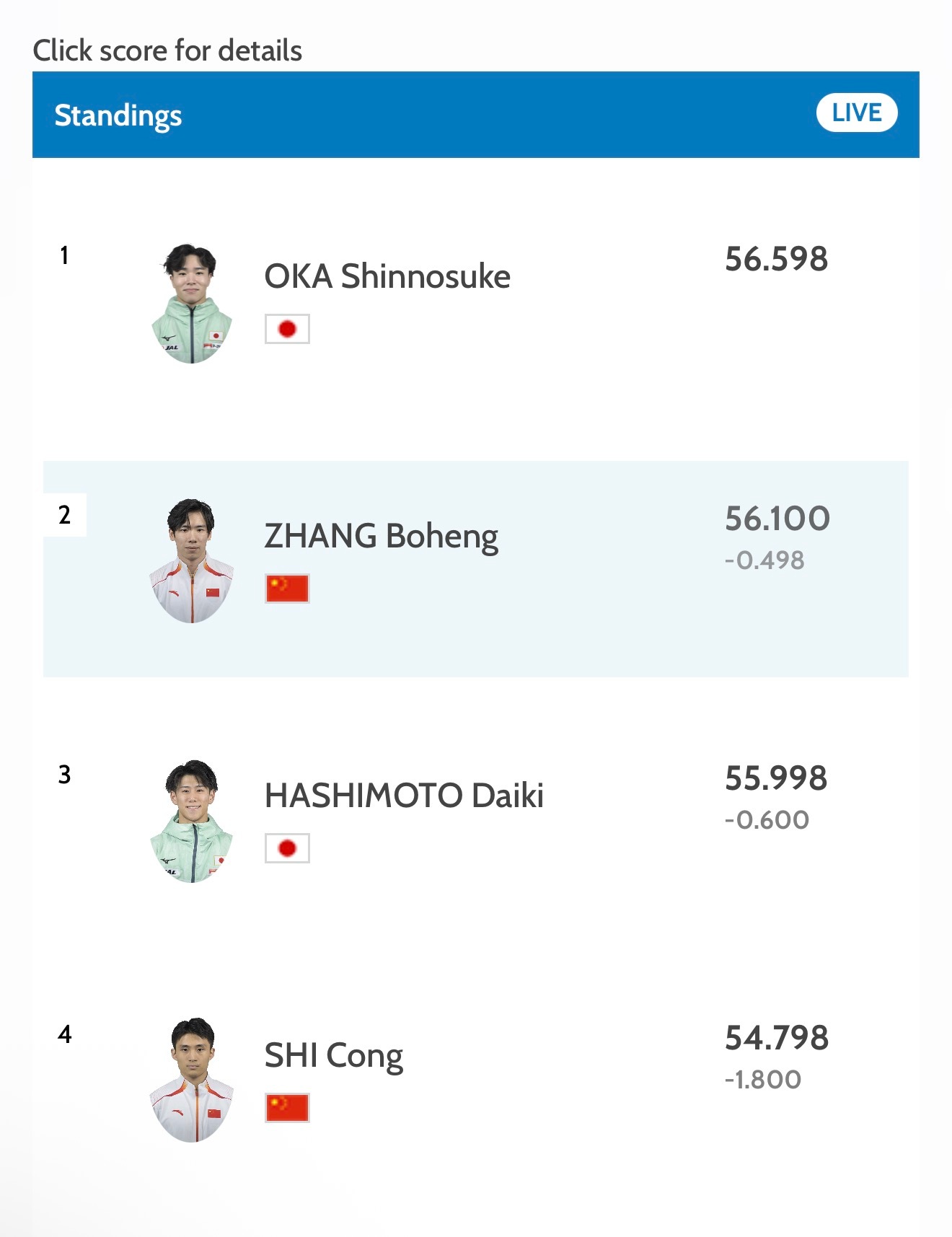Open score details for 54.798
This screenshot has height=1237, width=952.
777,1038
